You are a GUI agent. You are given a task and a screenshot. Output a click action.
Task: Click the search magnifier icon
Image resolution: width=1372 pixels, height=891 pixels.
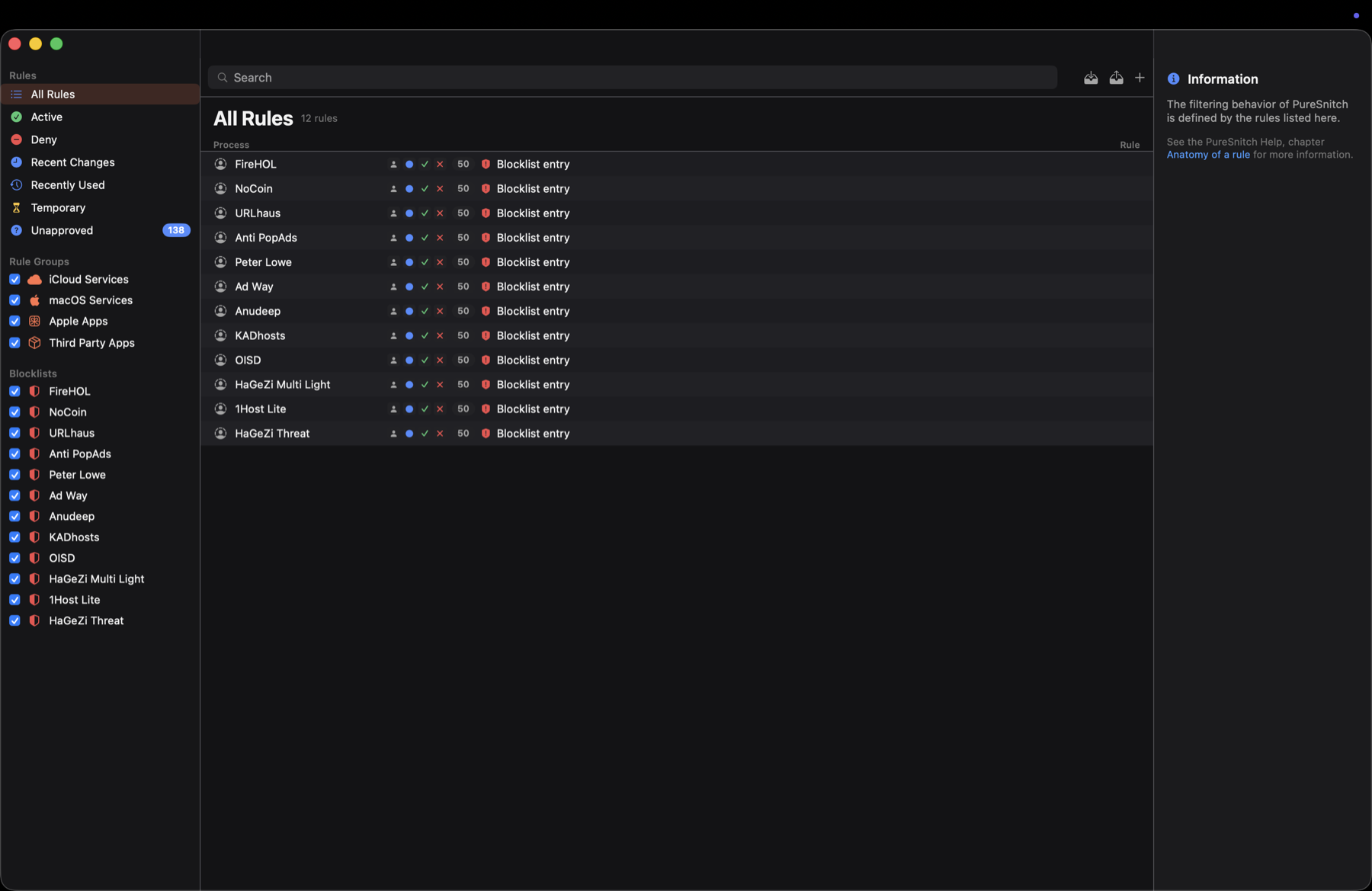click(223, 78)
